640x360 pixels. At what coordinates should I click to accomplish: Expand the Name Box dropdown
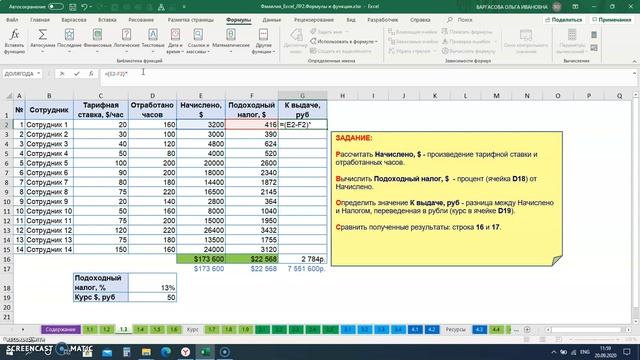click(x=39, y=73)
